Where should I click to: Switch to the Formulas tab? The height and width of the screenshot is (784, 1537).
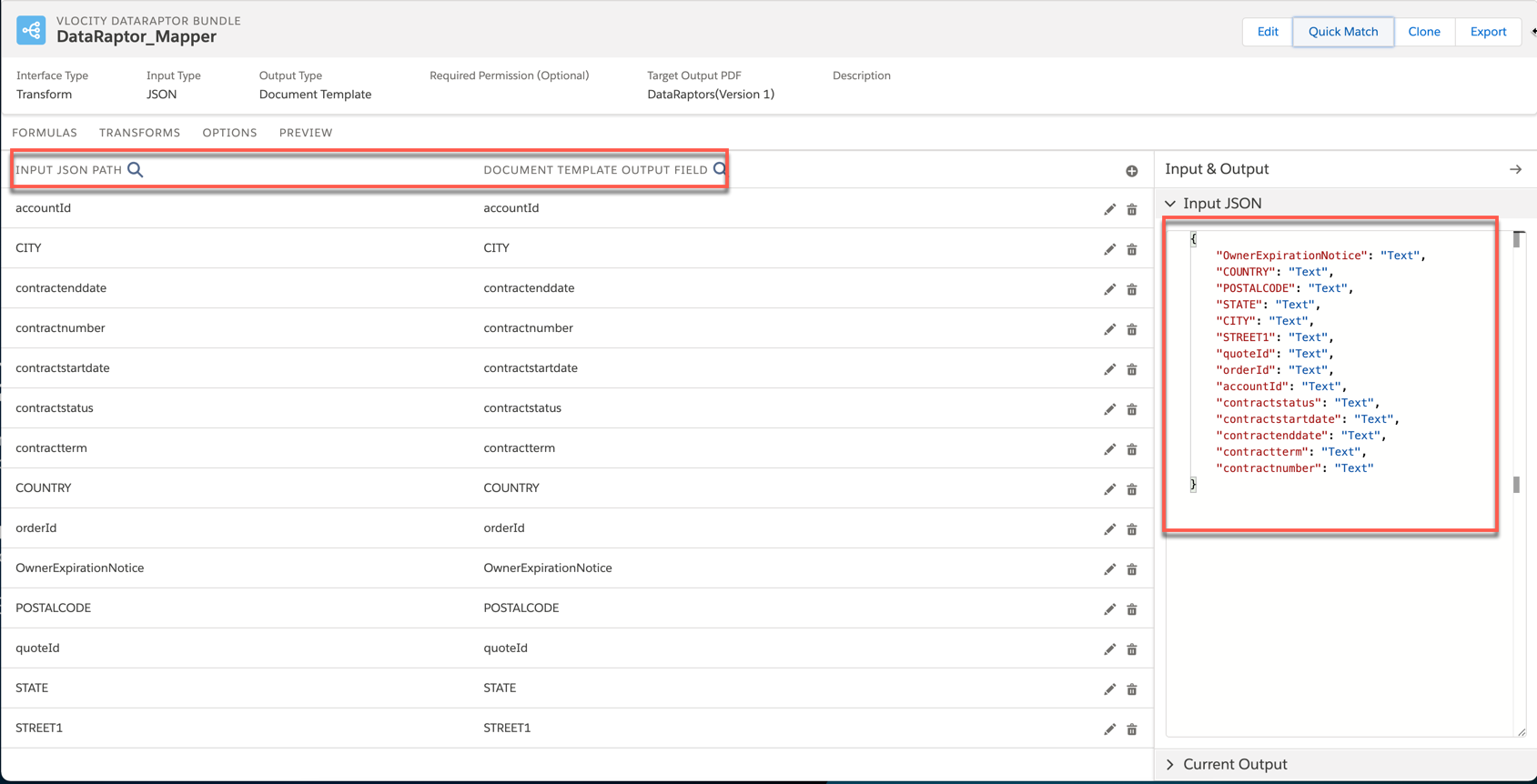(x=45, y=133)
